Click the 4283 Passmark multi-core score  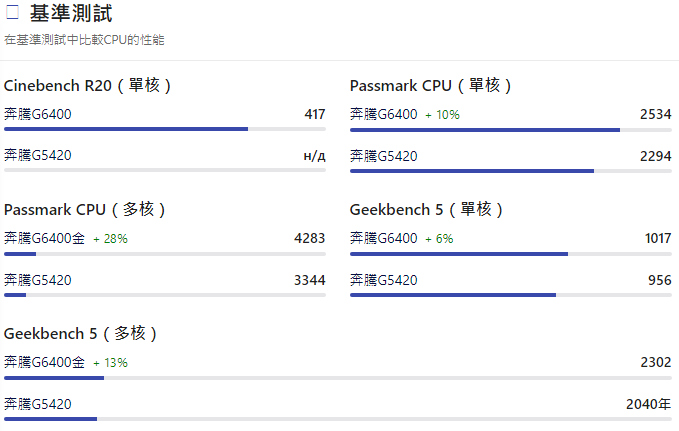click(x=309, y=238)
